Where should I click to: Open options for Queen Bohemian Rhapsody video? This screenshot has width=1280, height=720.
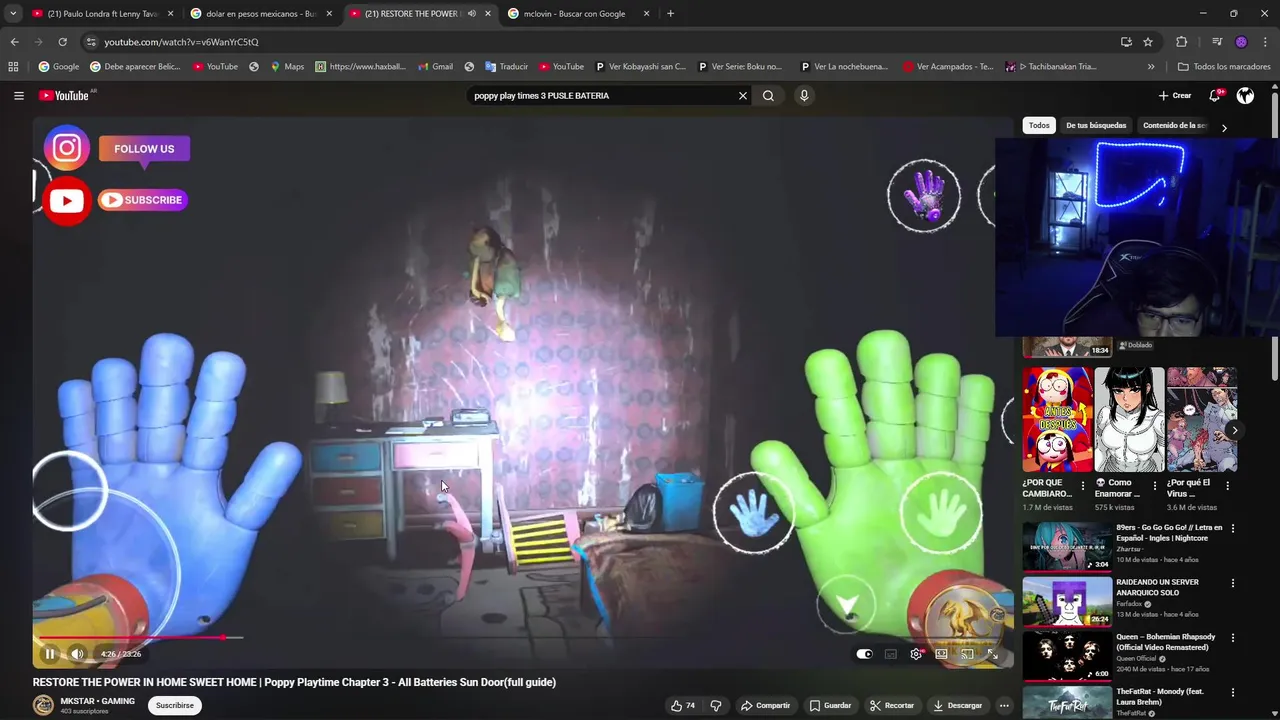click(1232, 638)
